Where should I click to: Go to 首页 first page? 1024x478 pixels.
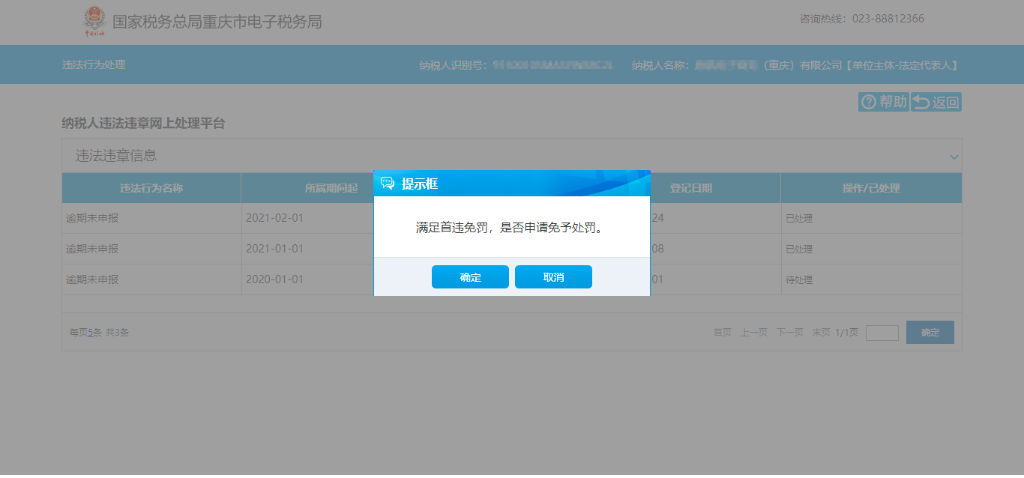coord(722,332)
